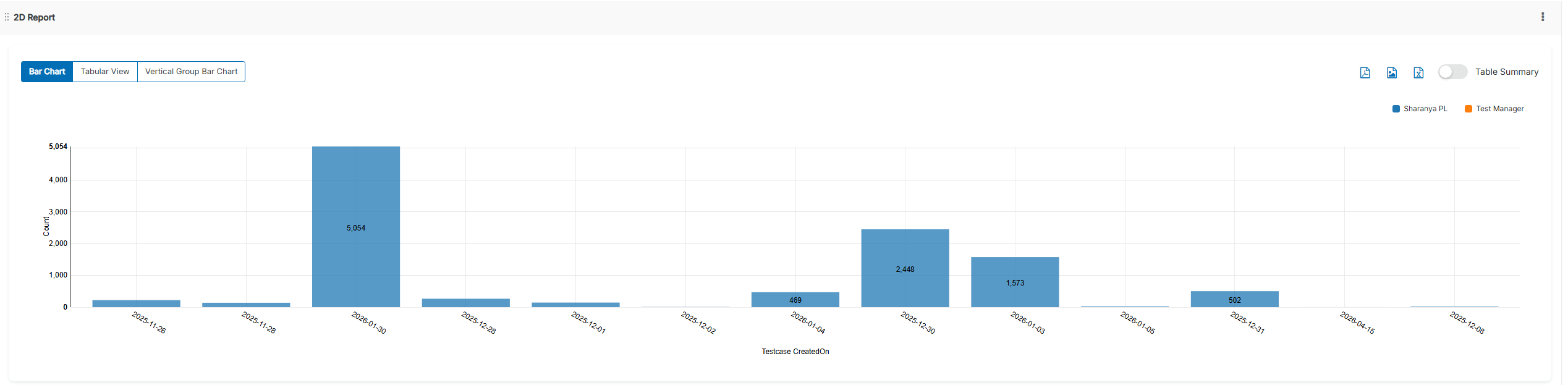Screen dimensions: 1568x385
Task: Click the 2026-01-30 axis label
Action: [x=369, y=323]
